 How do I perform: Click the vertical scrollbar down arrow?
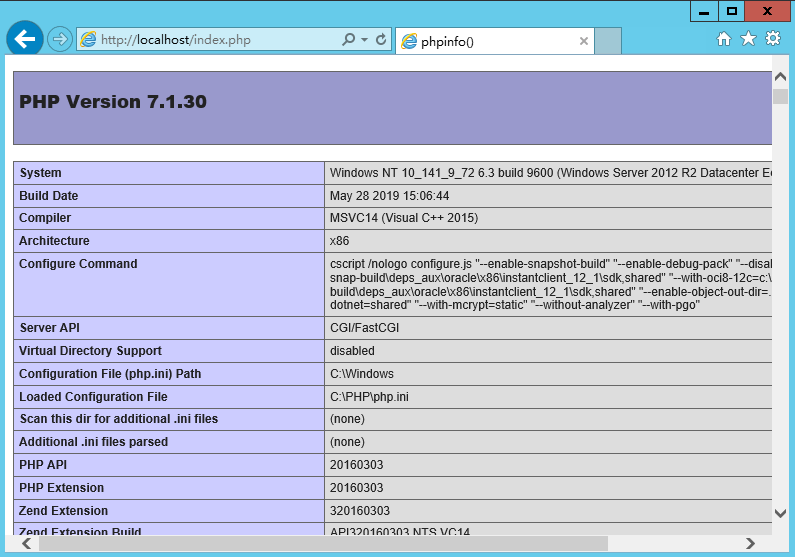click(x=780, y=513)
